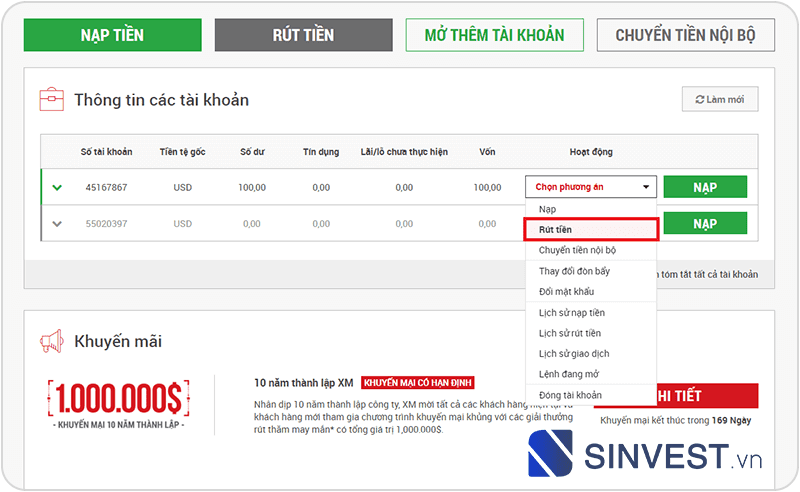
Task: Choose Chuyển tiền nội bộ option
Action: click(591, 250)
